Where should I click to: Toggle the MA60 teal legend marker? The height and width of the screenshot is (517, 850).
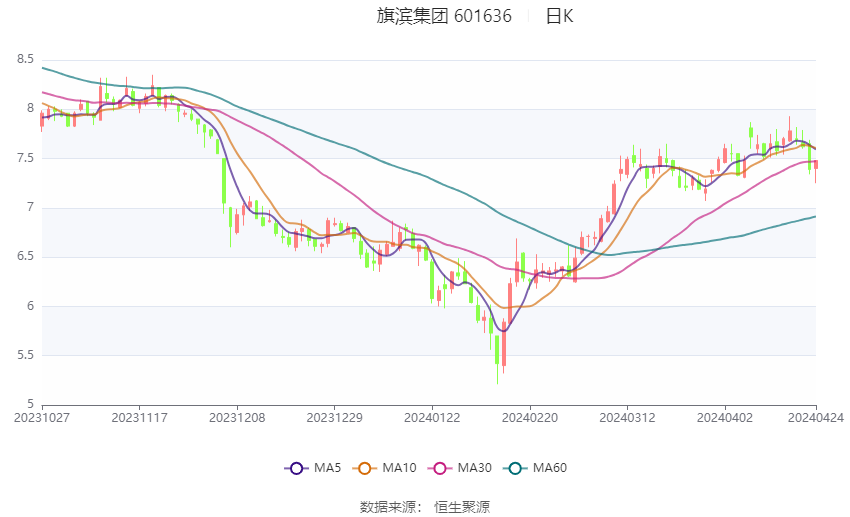514,468
